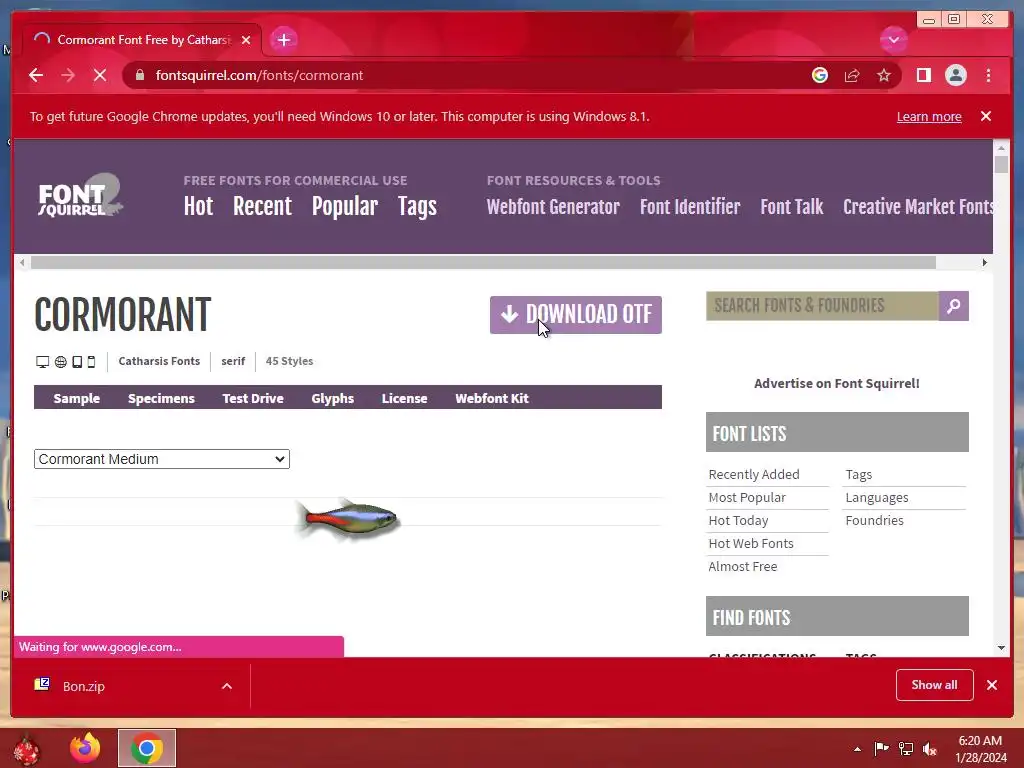Open the Foundries list

[x=874, y=520]
